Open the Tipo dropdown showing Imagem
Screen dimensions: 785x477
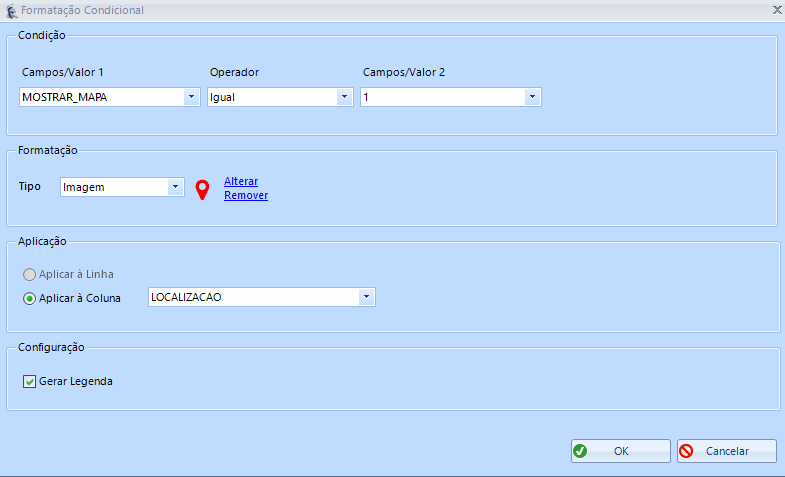click(x=175, y=187)
